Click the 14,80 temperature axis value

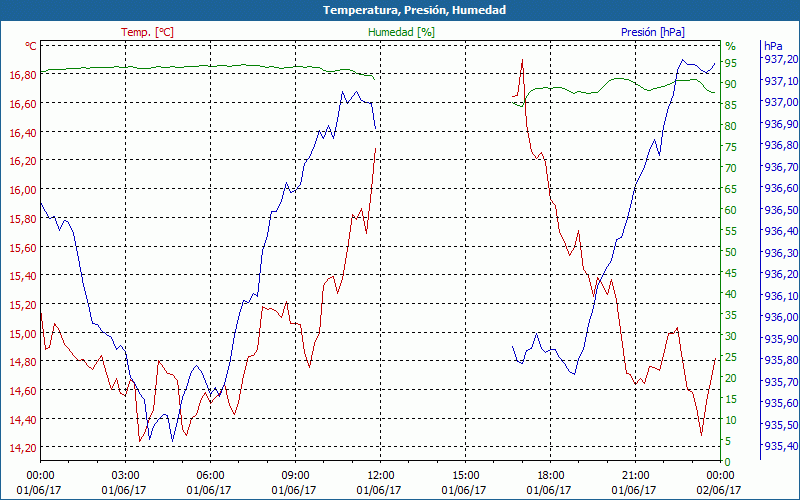pyautogui.click(x=23, y=362)
